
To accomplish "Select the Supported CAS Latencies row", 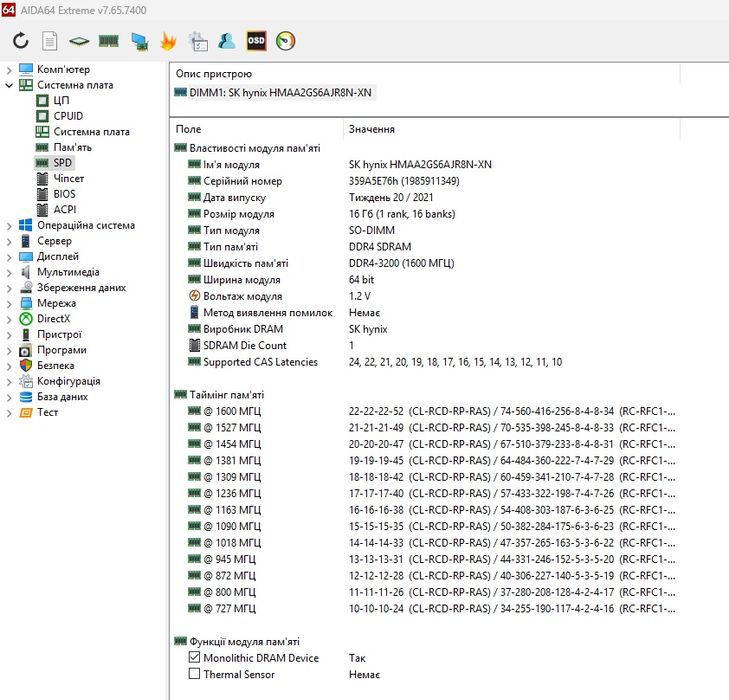I will click(x=424, y=362).
